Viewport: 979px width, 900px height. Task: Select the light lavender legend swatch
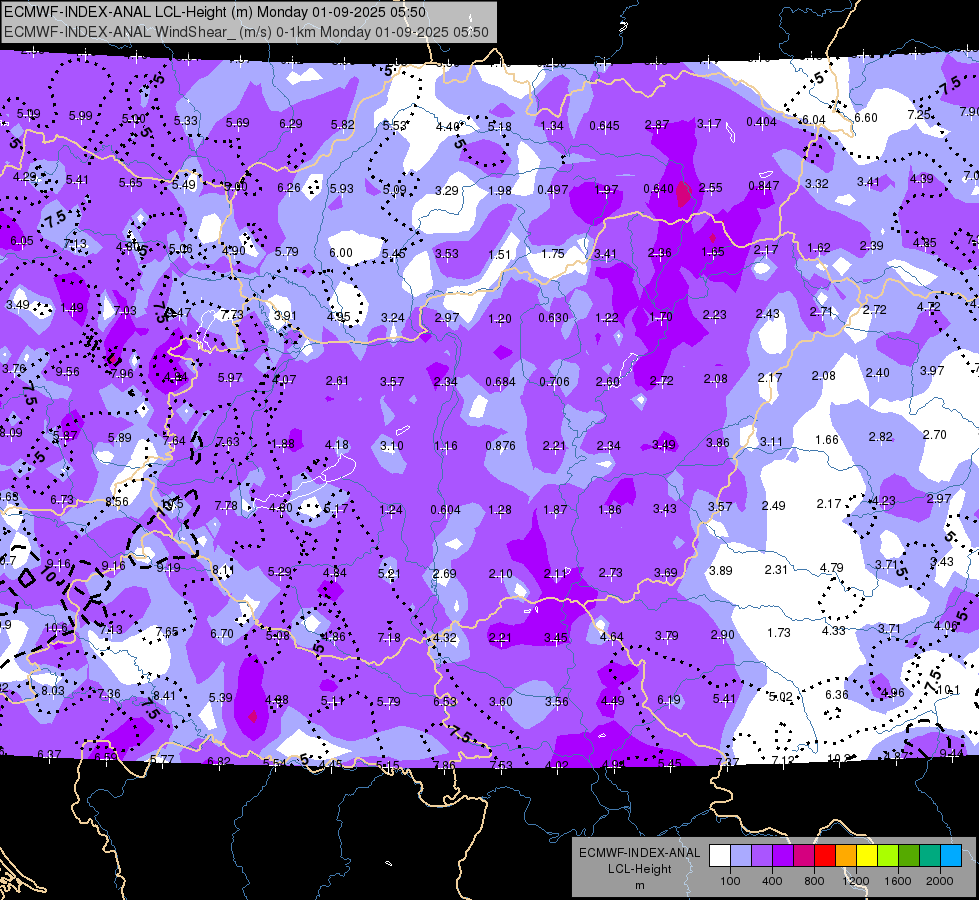(741, 856)
